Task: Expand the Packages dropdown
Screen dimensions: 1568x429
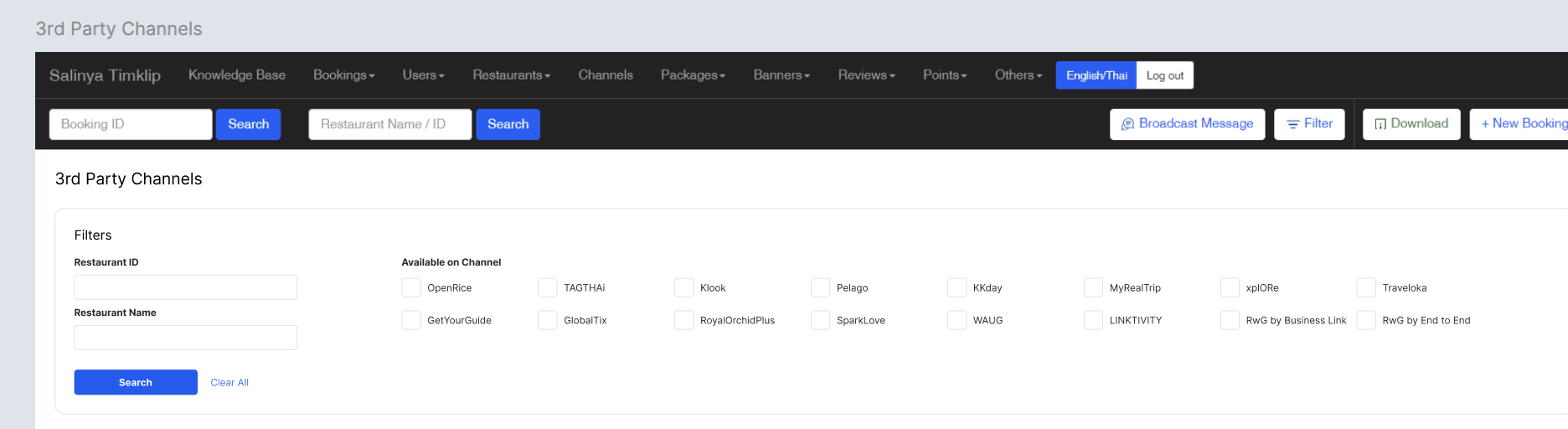Action: coord(693,75)
